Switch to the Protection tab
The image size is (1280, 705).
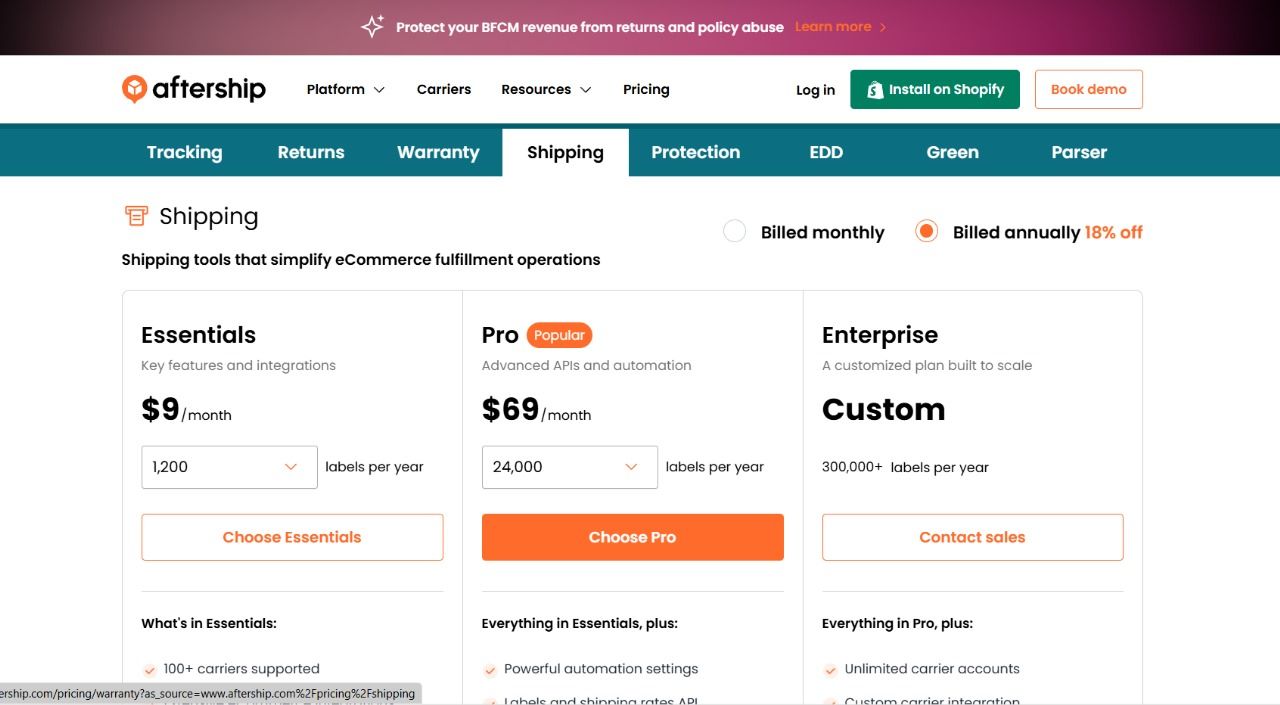point(695,152)
